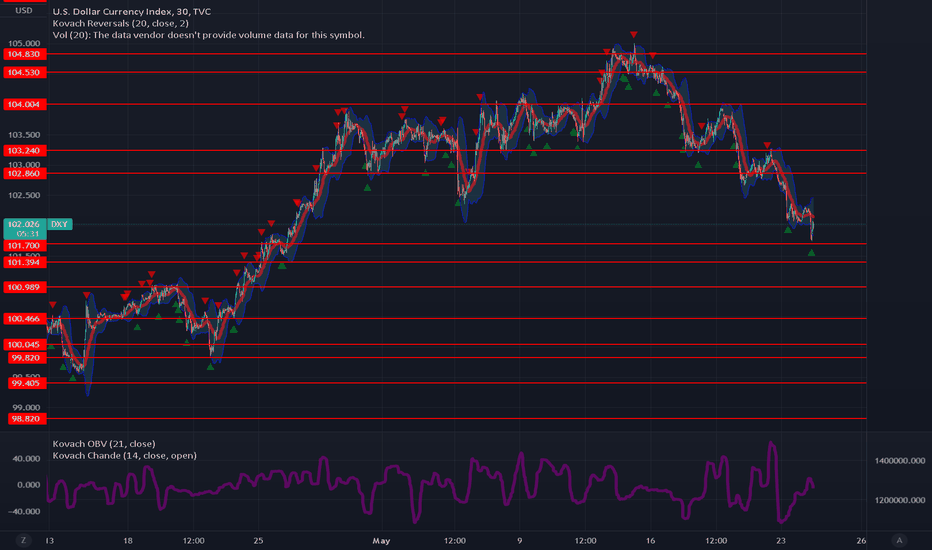This screenshot has width=932, height=550.
Task: Click the USD currency label on price axis
Action: pyautogui.click(x=24, y=11)
